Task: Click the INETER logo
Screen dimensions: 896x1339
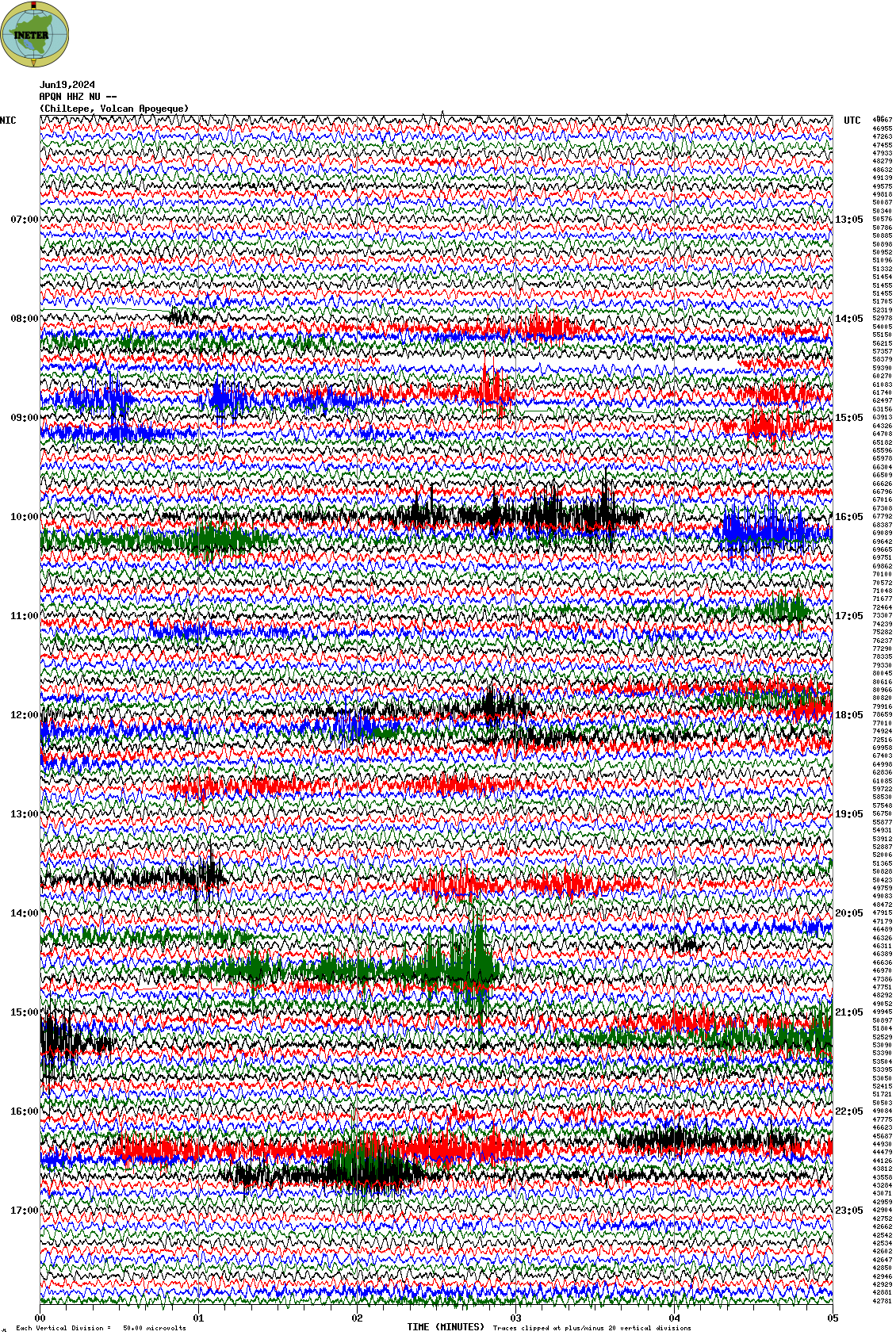Action: (x=34, y=34)
